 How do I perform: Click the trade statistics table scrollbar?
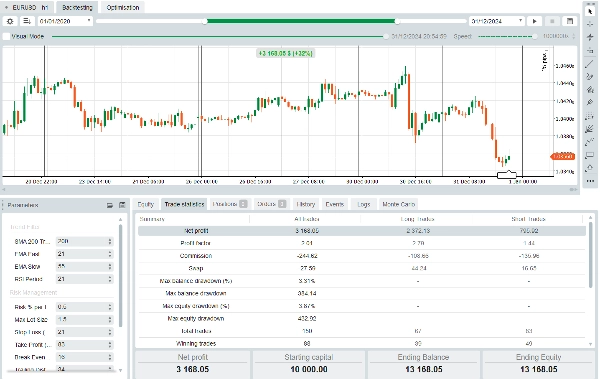[x=591, y=255]
